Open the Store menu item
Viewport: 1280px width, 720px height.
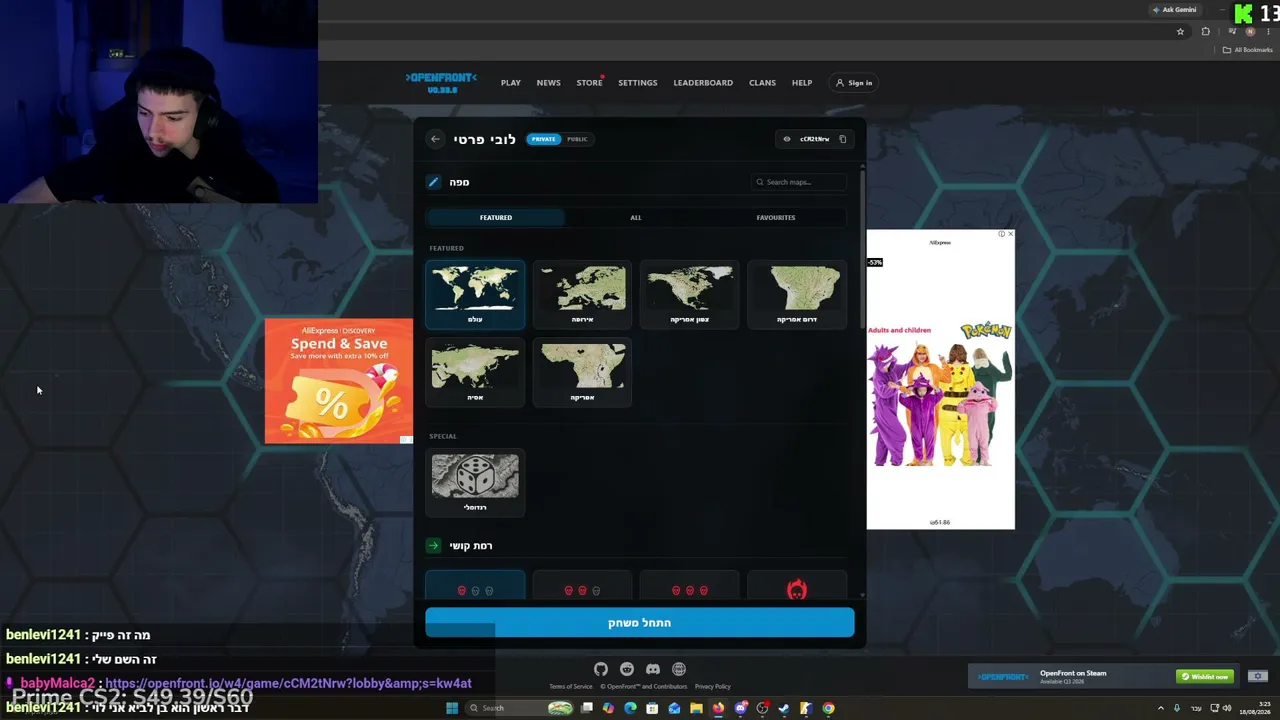point(589,83)
